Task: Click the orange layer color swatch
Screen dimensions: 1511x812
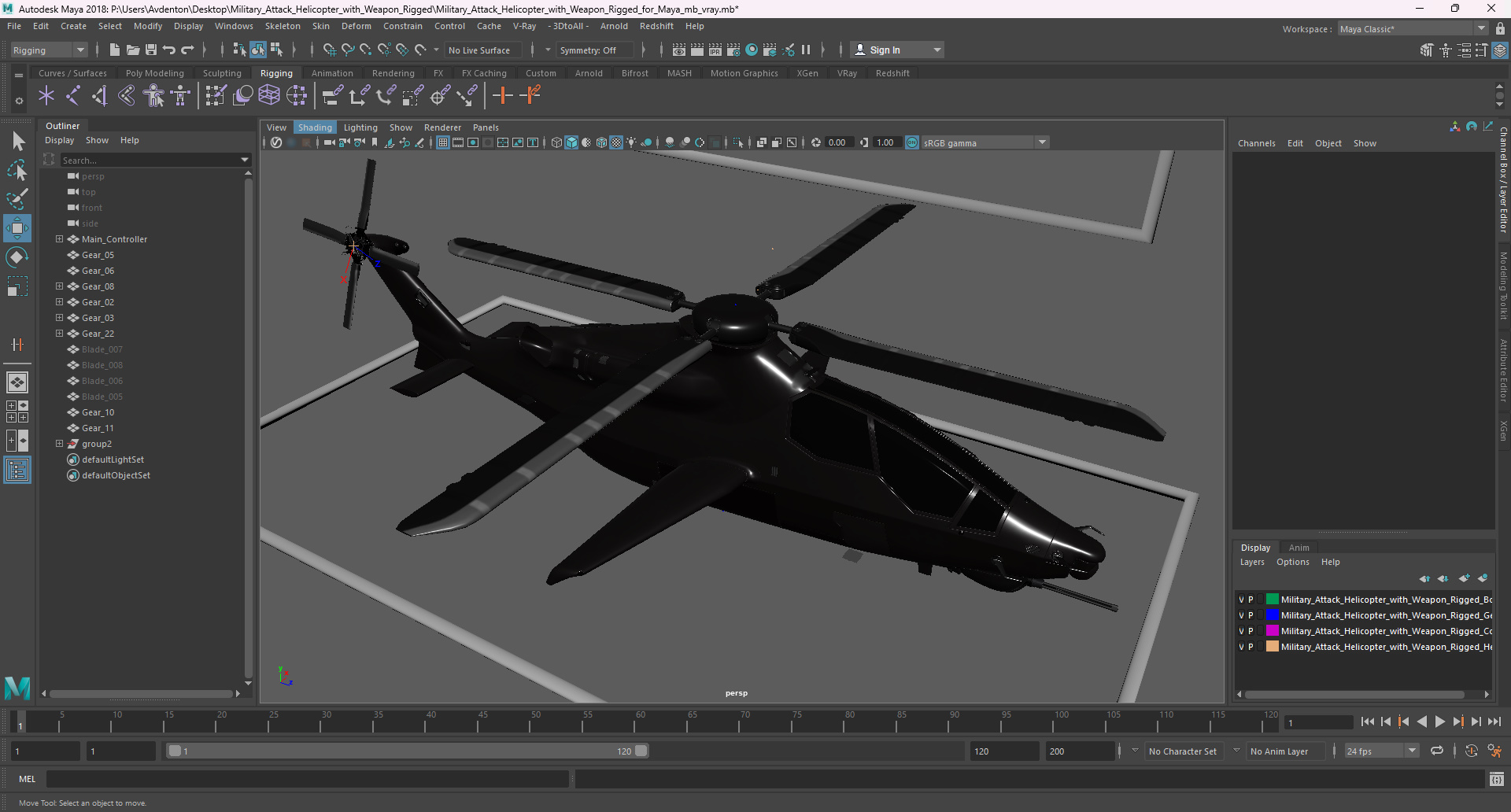Action: (x=1272, y=647)
